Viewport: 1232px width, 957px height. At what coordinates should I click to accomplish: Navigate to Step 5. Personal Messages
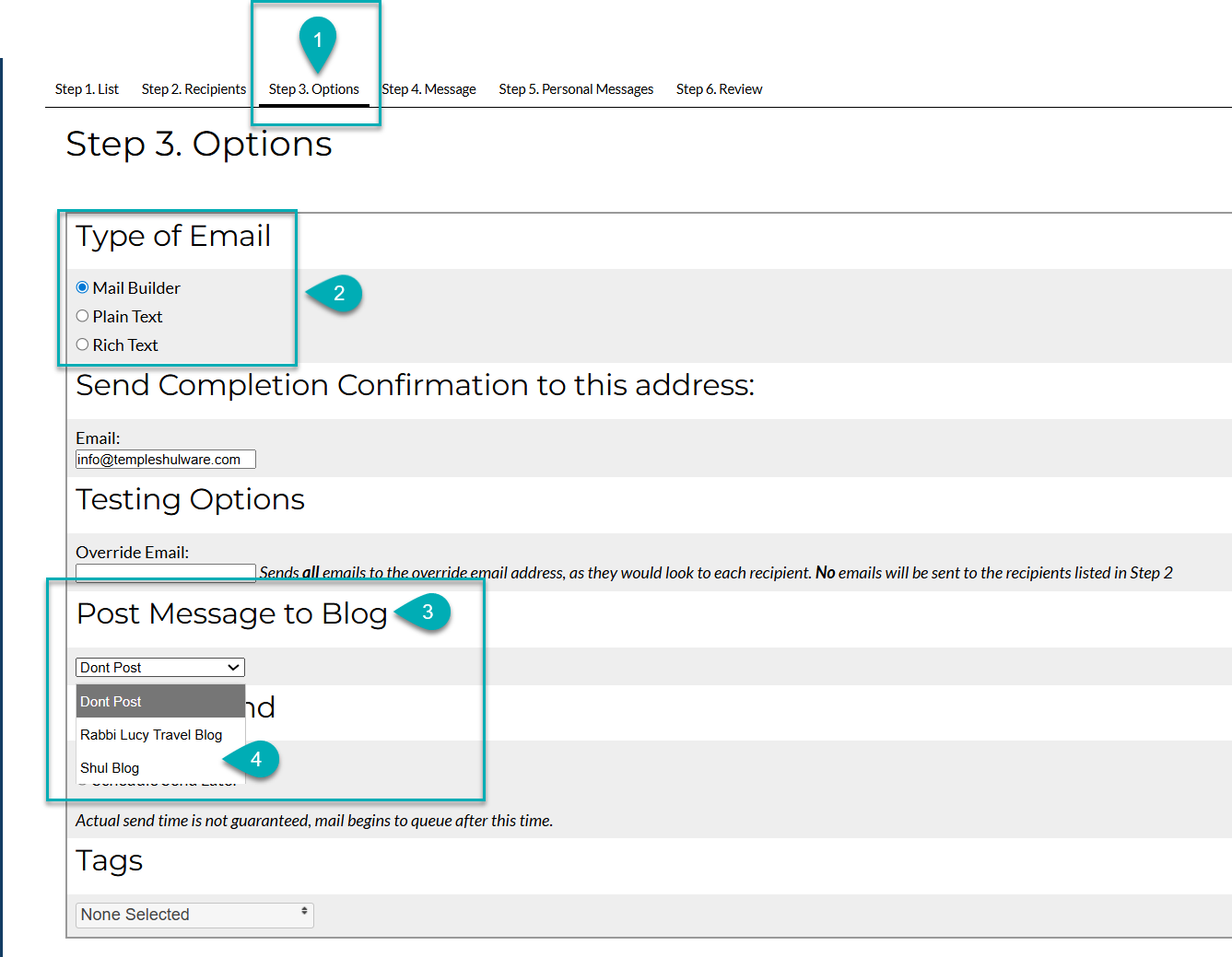(x=576, y=89)
